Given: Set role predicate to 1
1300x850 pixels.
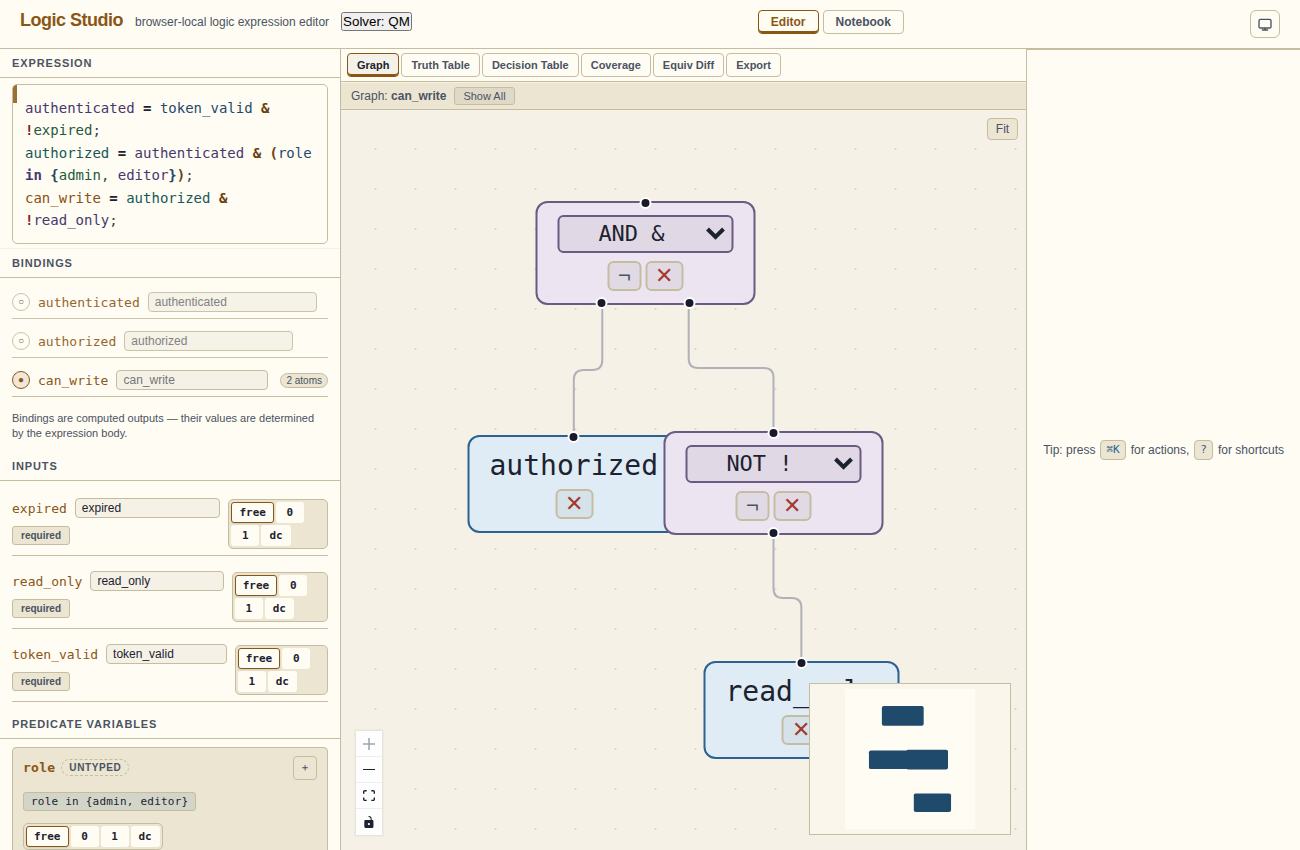Looking at the screenshot, I should coord(114,836).
